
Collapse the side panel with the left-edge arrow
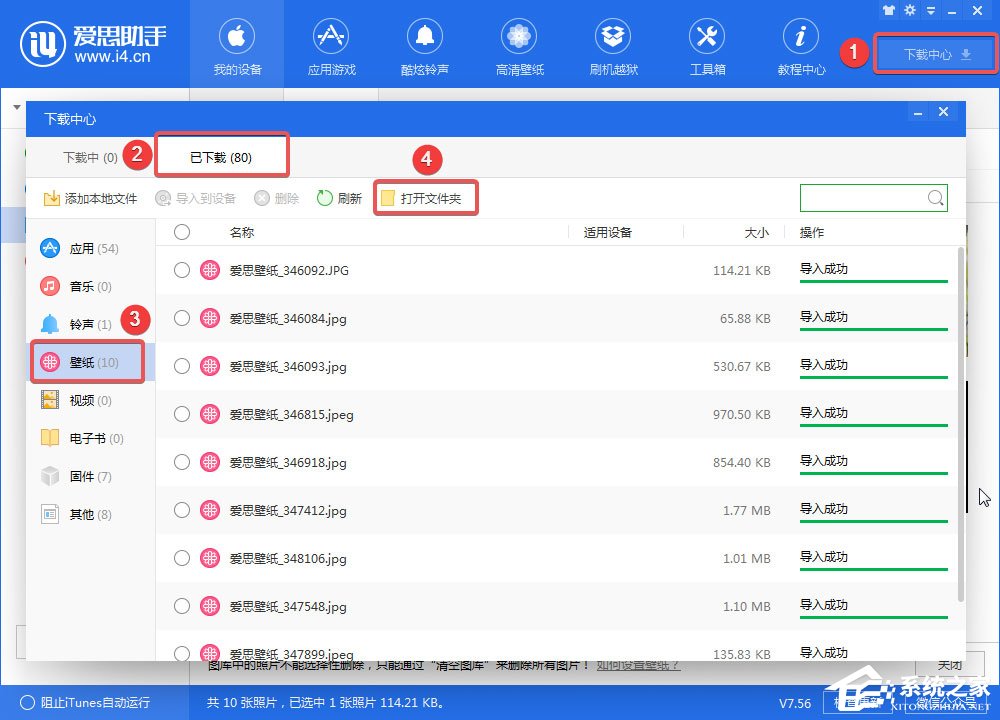15,107
